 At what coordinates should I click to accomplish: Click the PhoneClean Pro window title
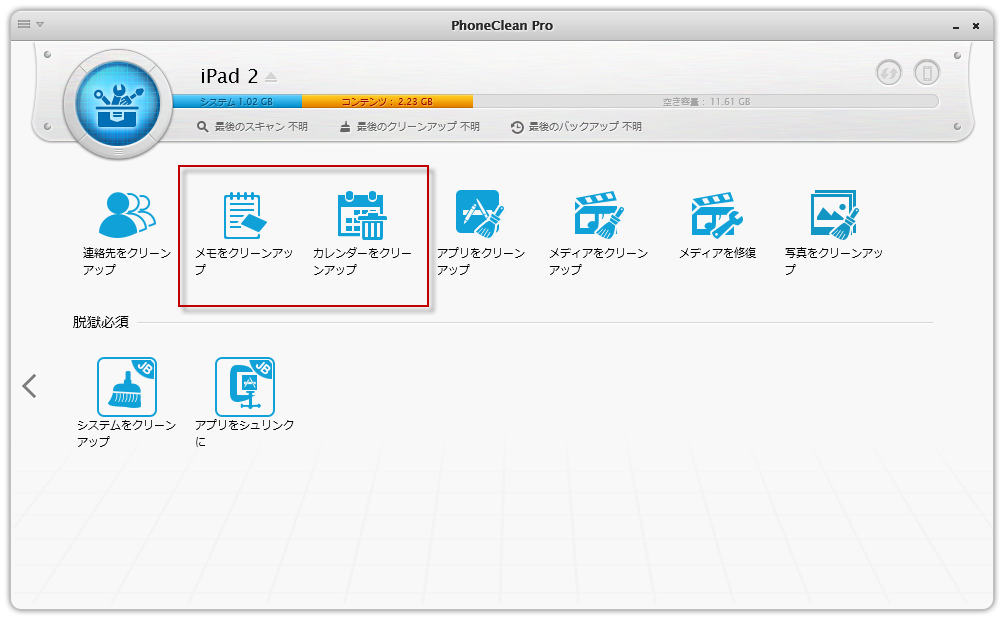(x=502, y=26)
